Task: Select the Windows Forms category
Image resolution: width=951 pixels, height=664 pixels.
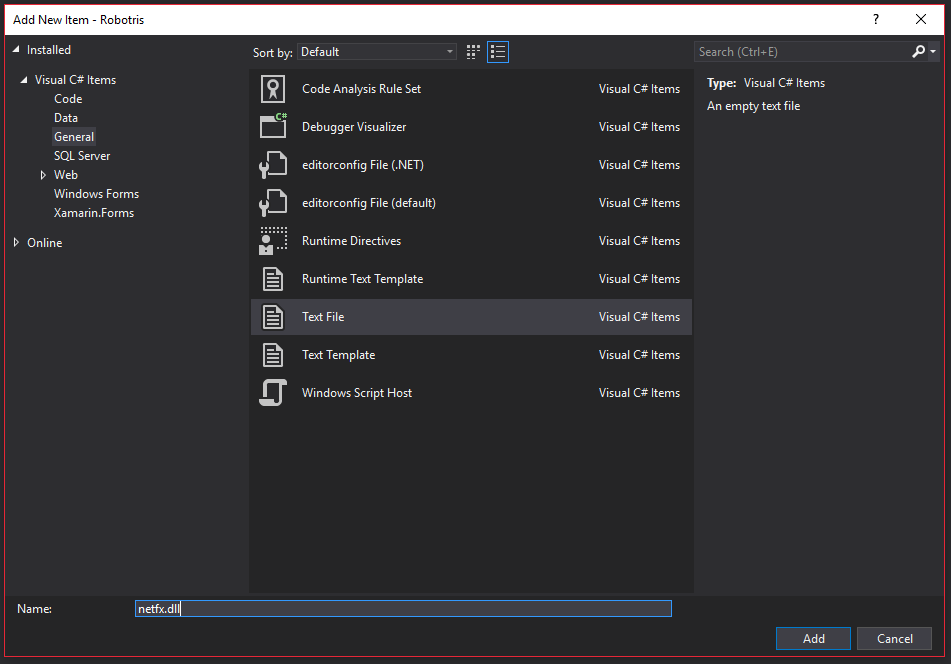Action: click(x=96, y=194)
